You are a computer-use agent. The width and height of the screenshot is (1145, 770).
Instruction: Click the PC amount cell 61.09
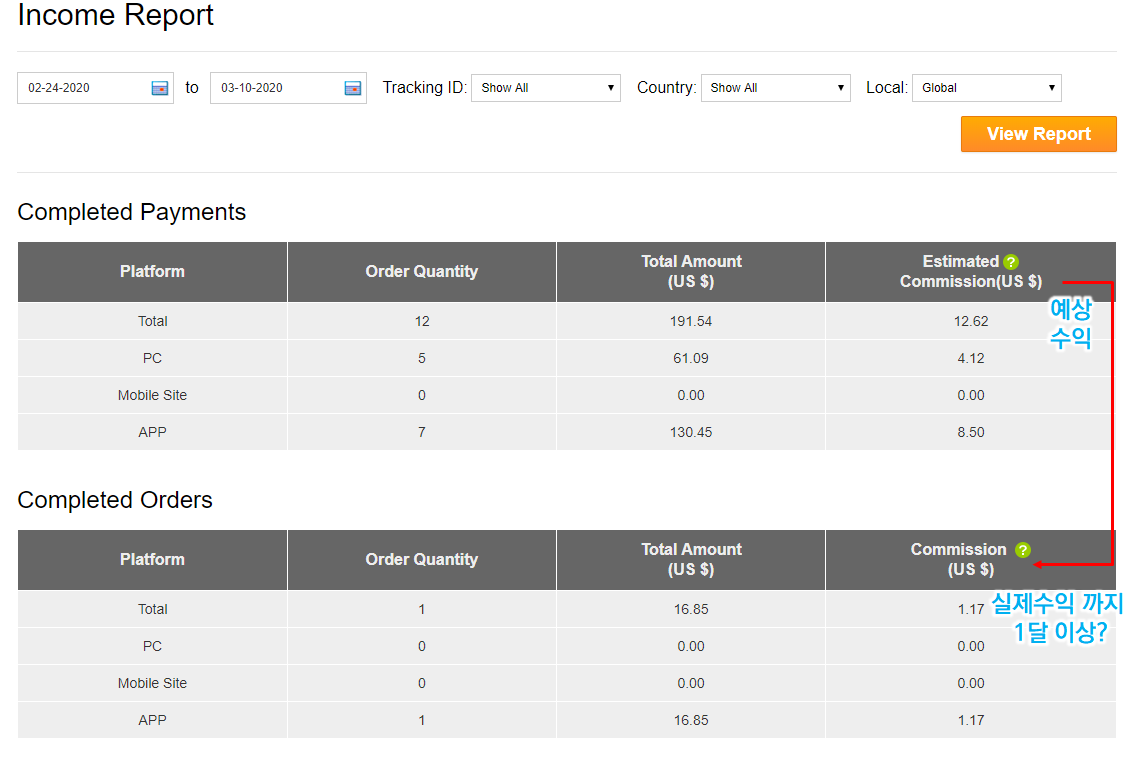691,359
